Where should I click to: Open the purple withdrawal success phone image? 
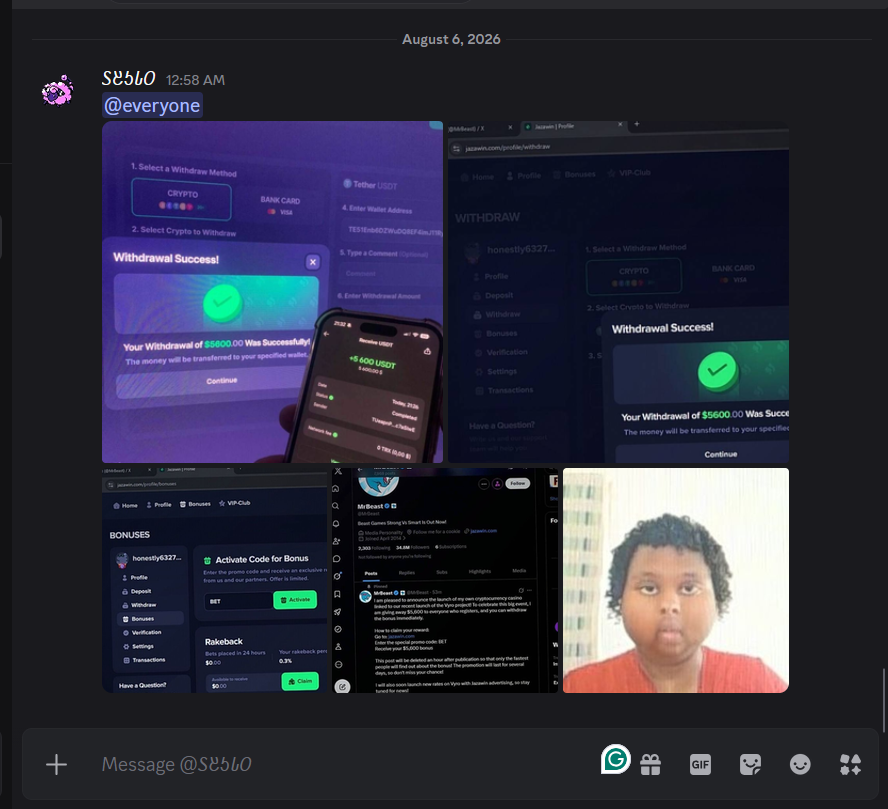(272, 292)
